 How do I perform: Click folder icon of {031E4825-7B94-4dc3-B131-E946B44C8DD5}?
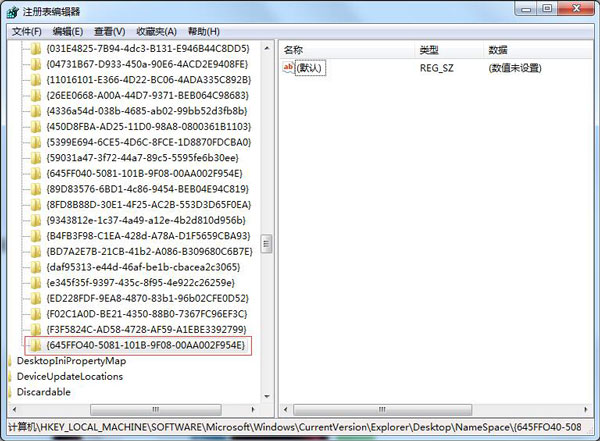pyautogui.click(x=36, y=49)
